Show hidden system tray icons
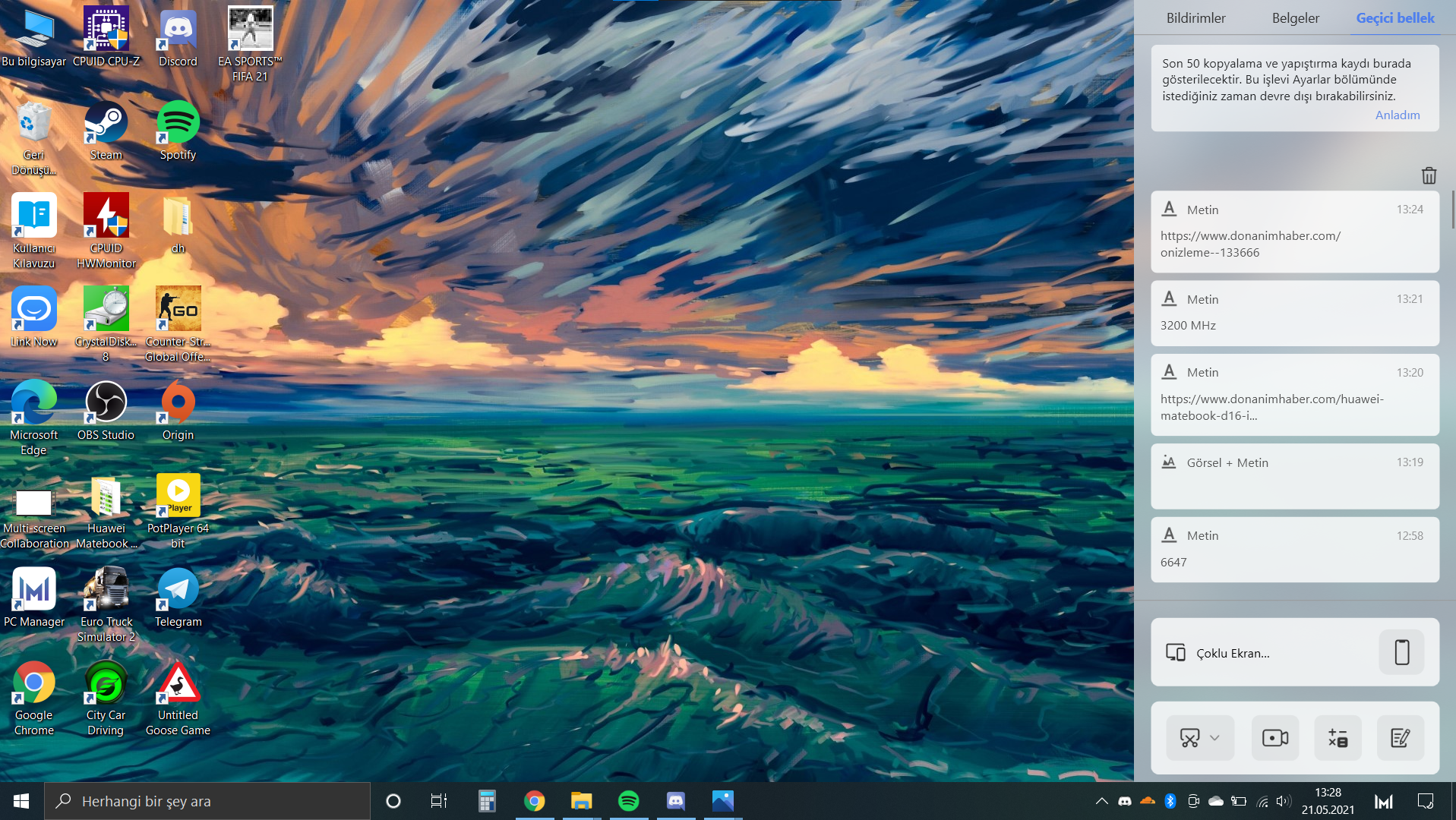The image size is (1456, 820). (1101, 801)
